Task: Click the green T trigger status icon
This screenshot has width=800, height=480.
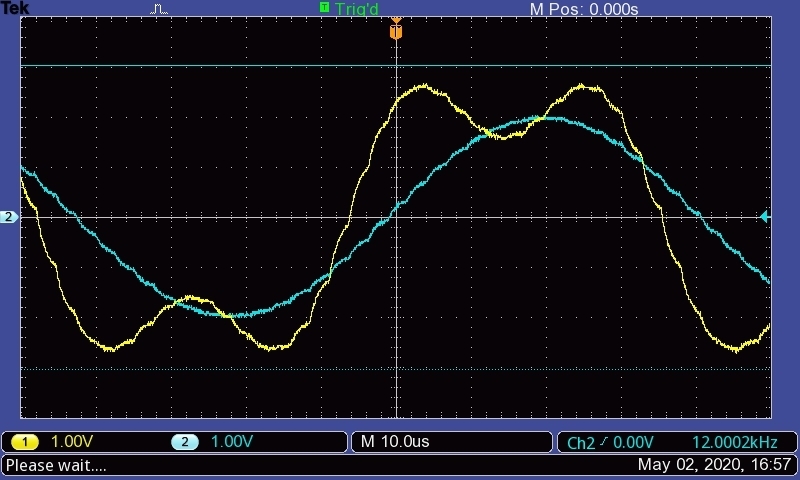Action: coord(324,8)
